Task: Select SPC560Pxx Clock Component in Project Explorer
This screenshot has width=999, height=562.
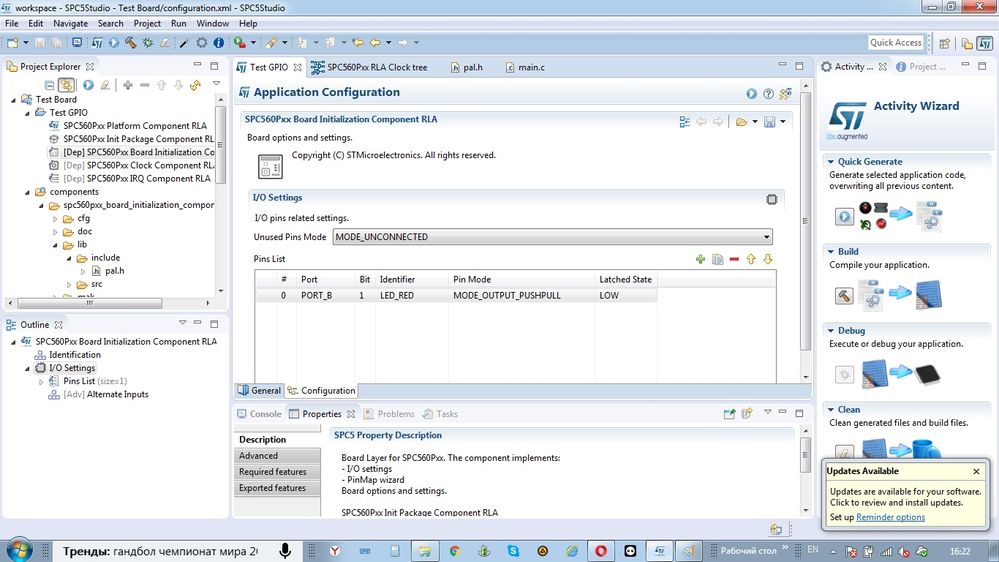Action: [x=132, y=166]
